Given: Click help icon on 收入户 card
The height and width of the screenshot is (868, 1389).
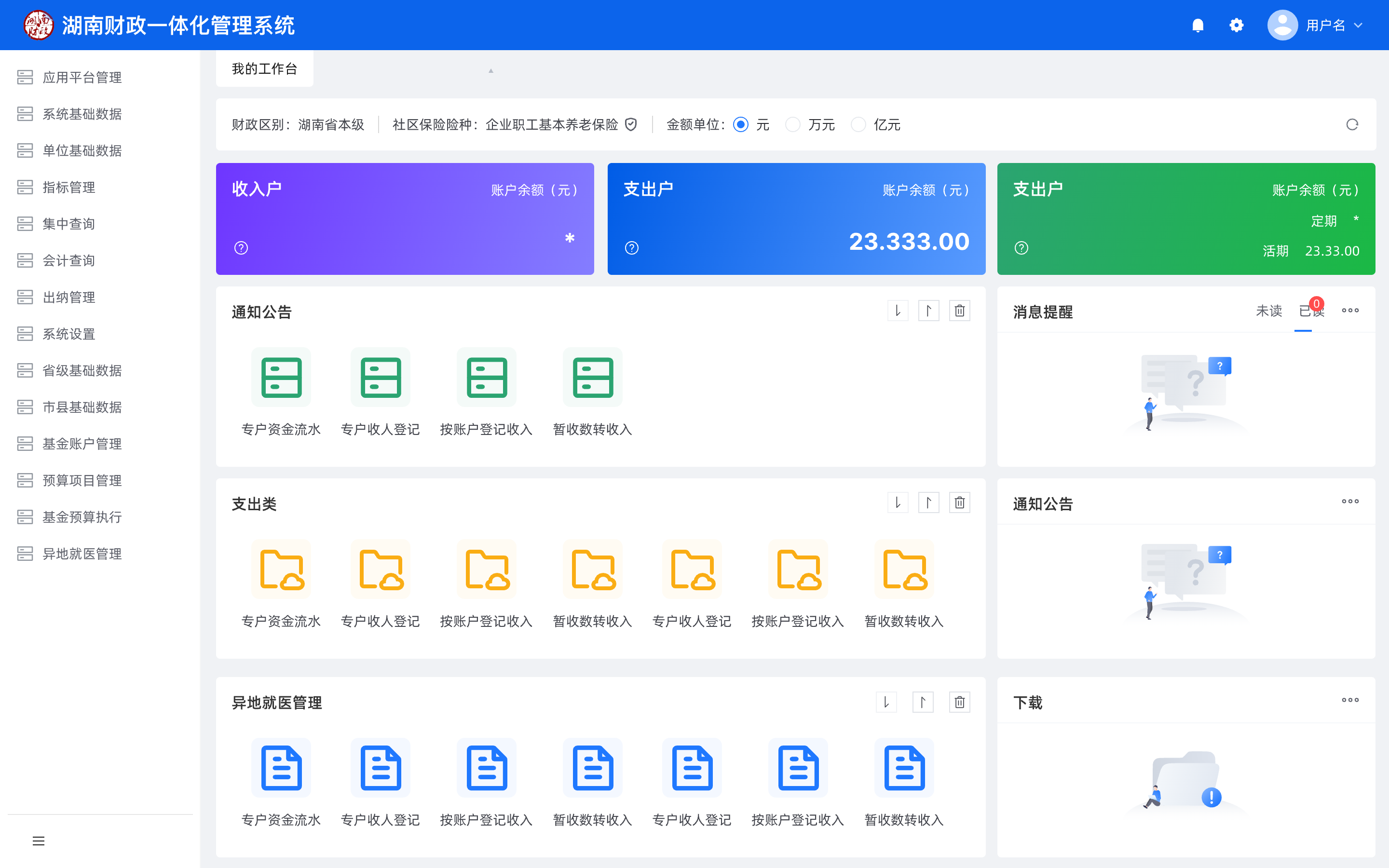Looking at the screenshot, I should [x=241, y=248].
